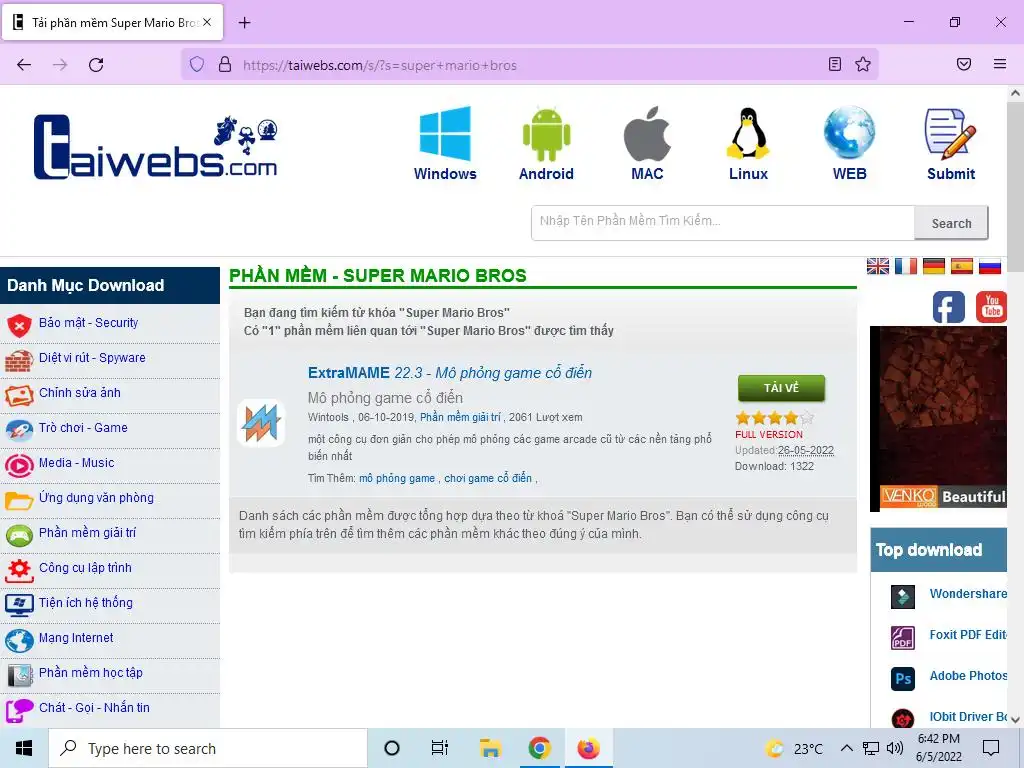1024x768 pixels.
Task: Switch language via the UK flag
Action: 878,266
